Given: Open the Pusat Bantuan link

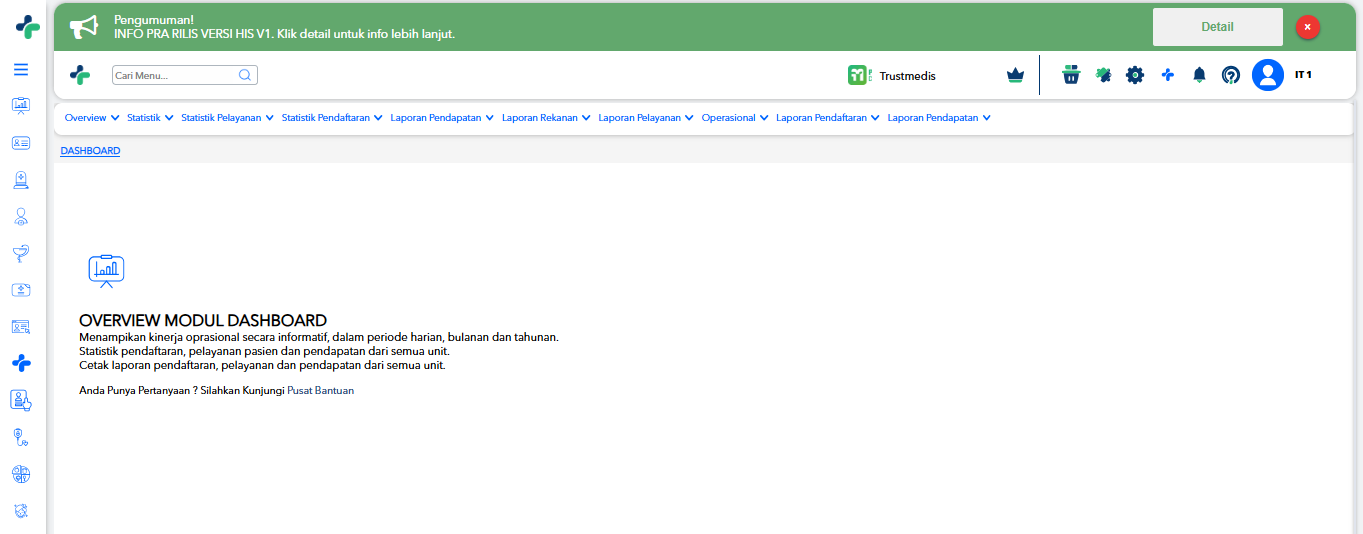Looking at the screenshot, I should [320, 391].
